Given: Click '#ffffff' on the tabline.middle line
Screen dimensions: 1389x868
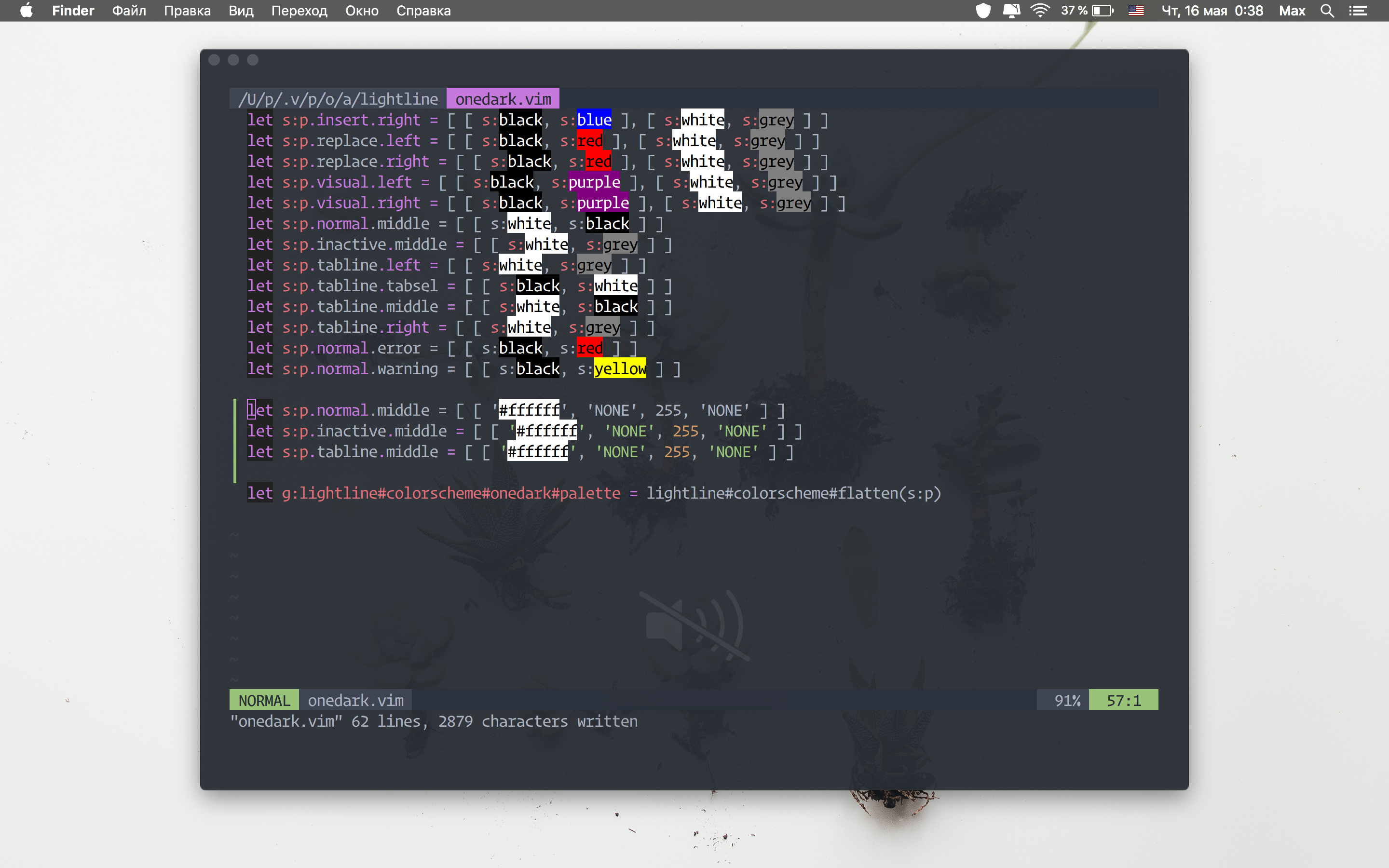Looking at the screenshot, I should tap(538, 452).
